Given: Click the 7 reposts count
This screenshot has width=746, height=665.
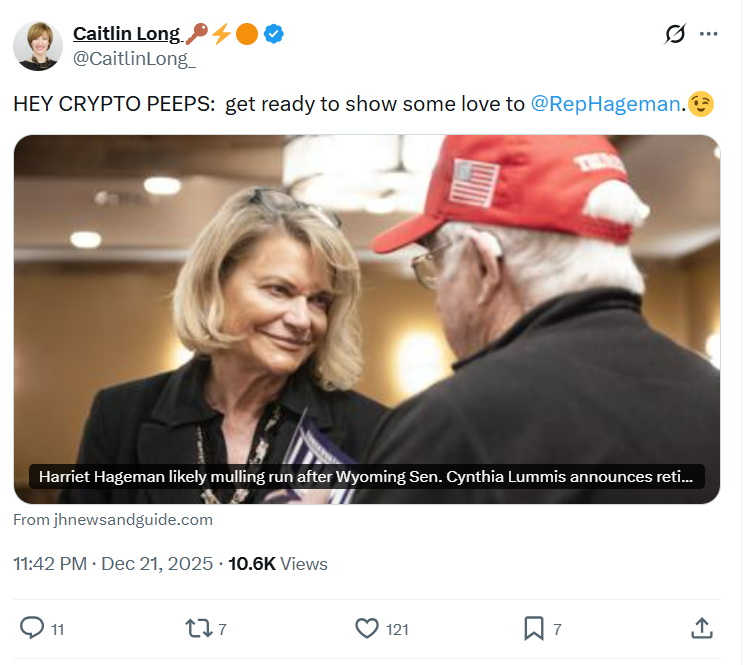Looking at the screenshot, I should 222,629.
